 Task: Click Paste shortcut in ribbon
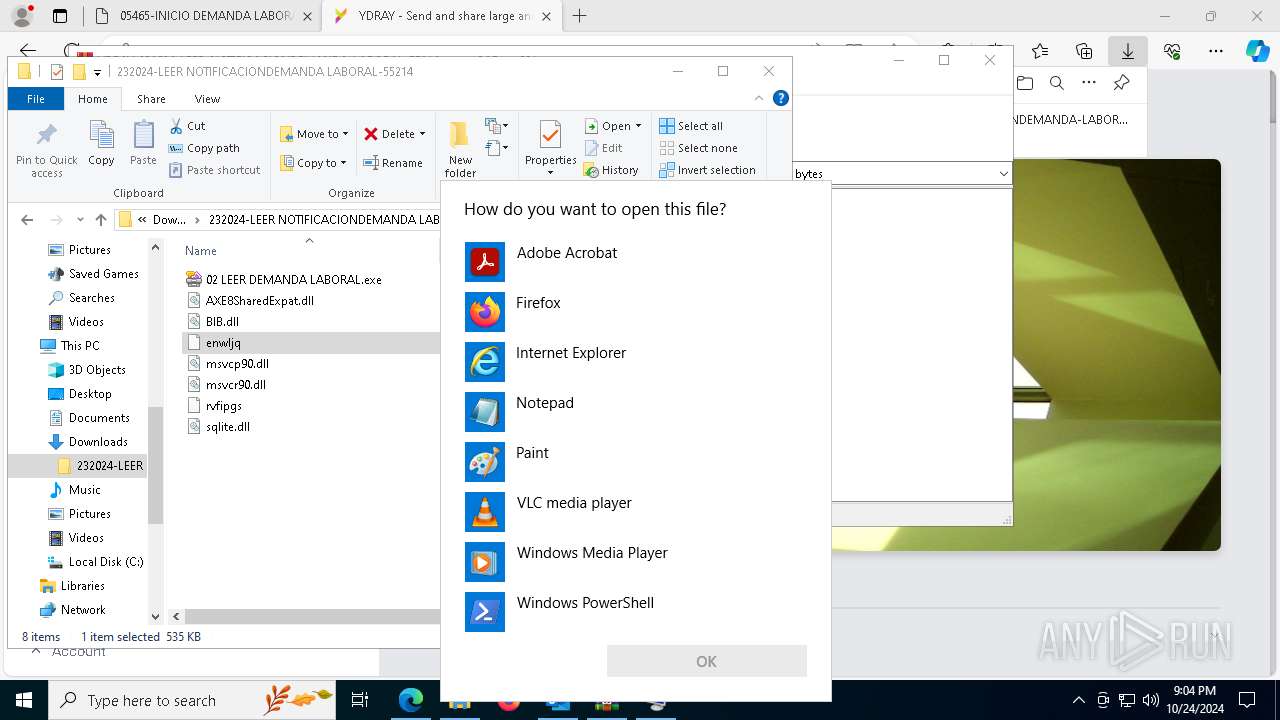[x=214, y=170]
